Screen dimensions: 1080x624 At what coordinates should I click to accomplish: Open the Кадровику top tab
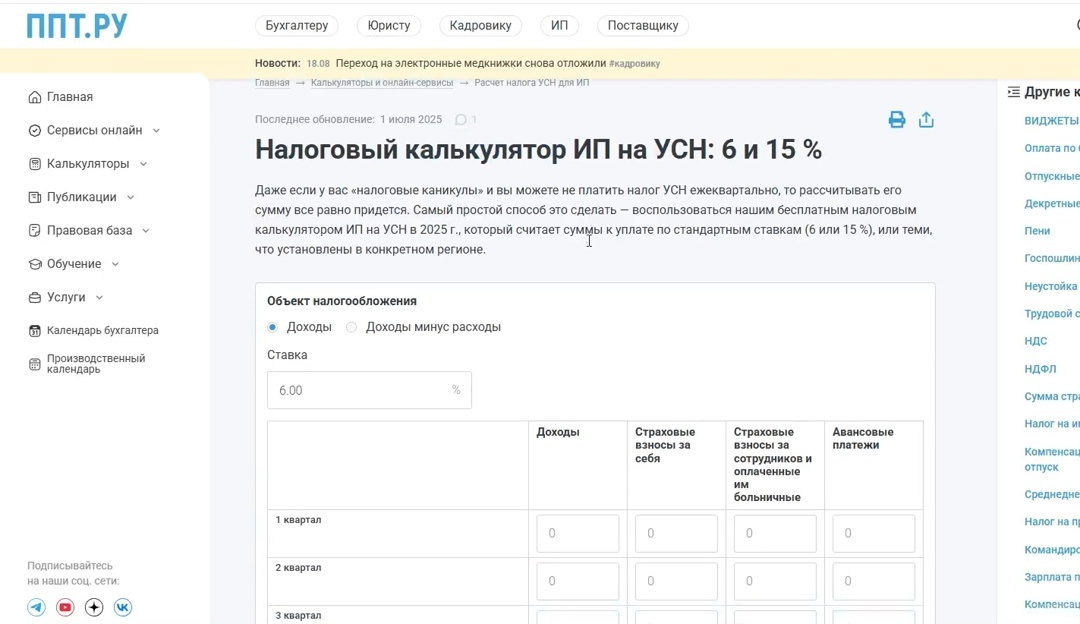[480, 25]
